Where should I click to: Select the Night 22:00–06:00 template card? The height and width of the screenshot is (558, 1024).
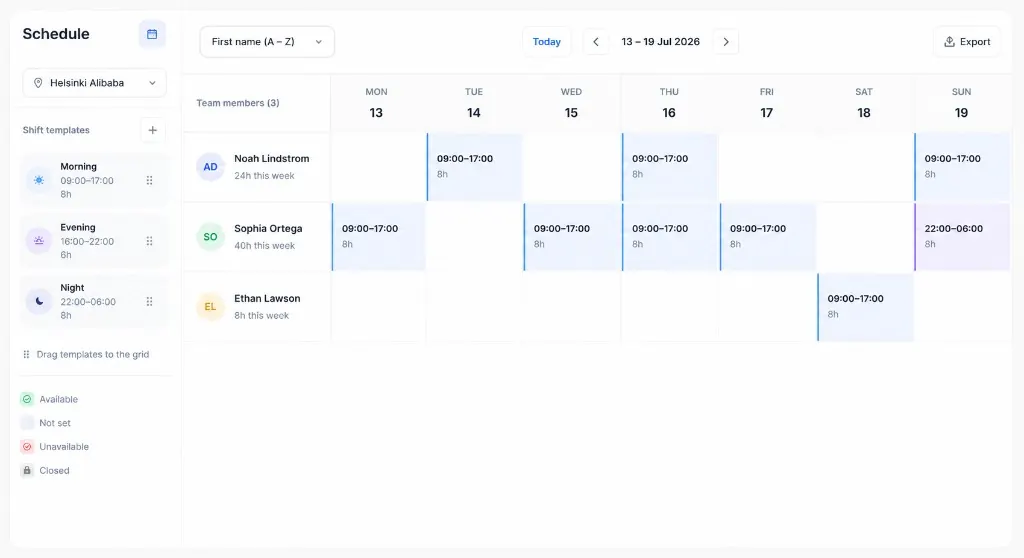pyautogui.click(x=94, y=301)
